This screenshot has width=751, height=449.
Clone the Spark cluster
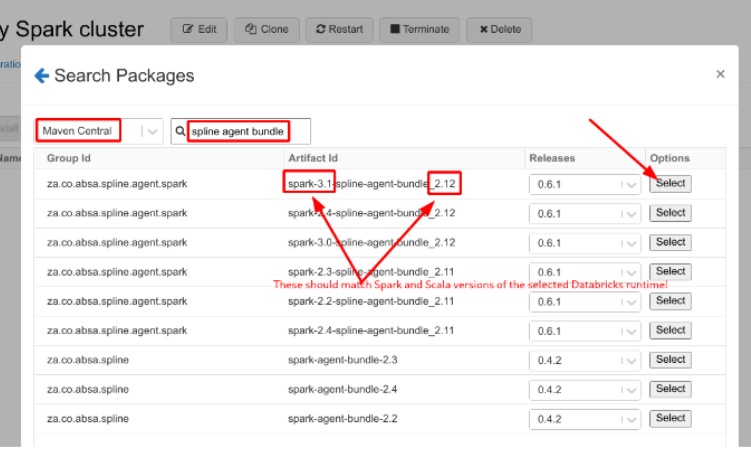266,29
